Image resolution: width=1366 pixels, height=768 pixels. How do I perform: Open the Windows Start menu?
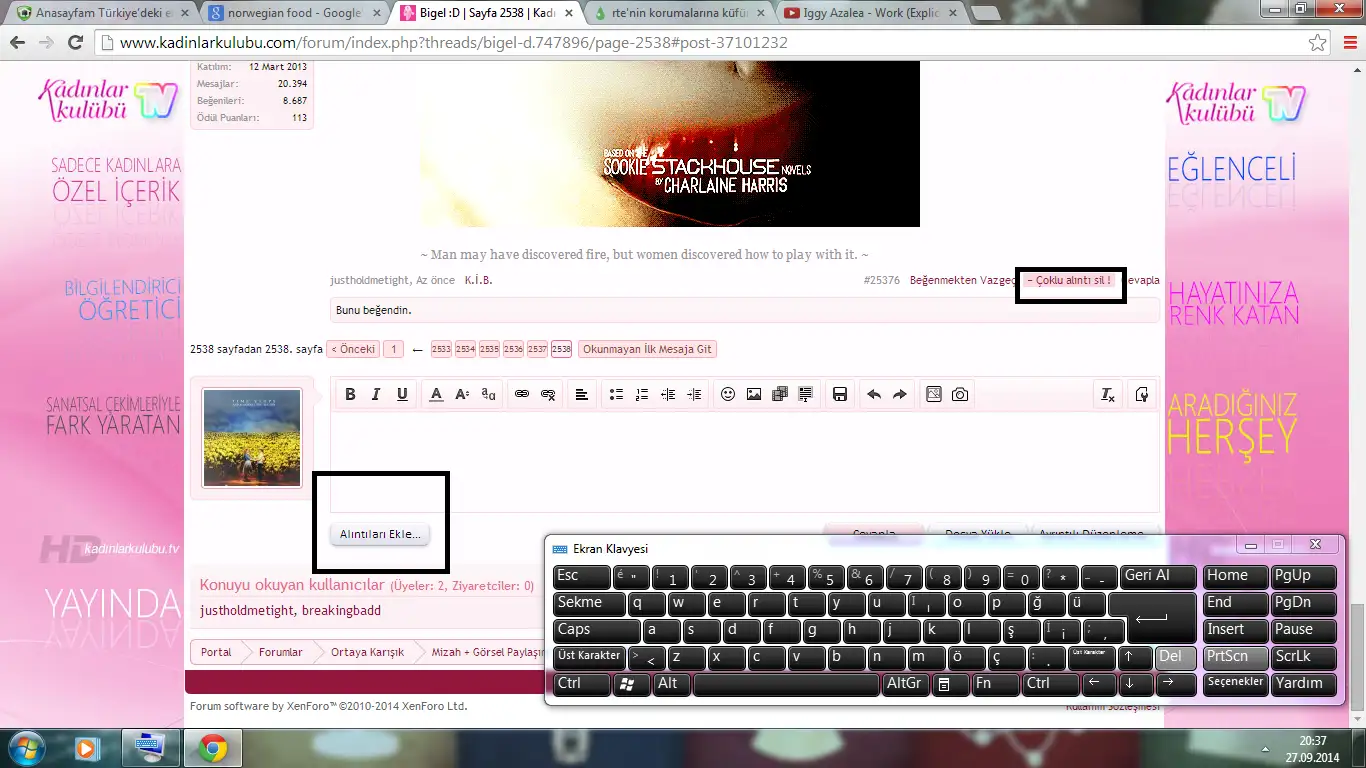(x=27, y=748)
